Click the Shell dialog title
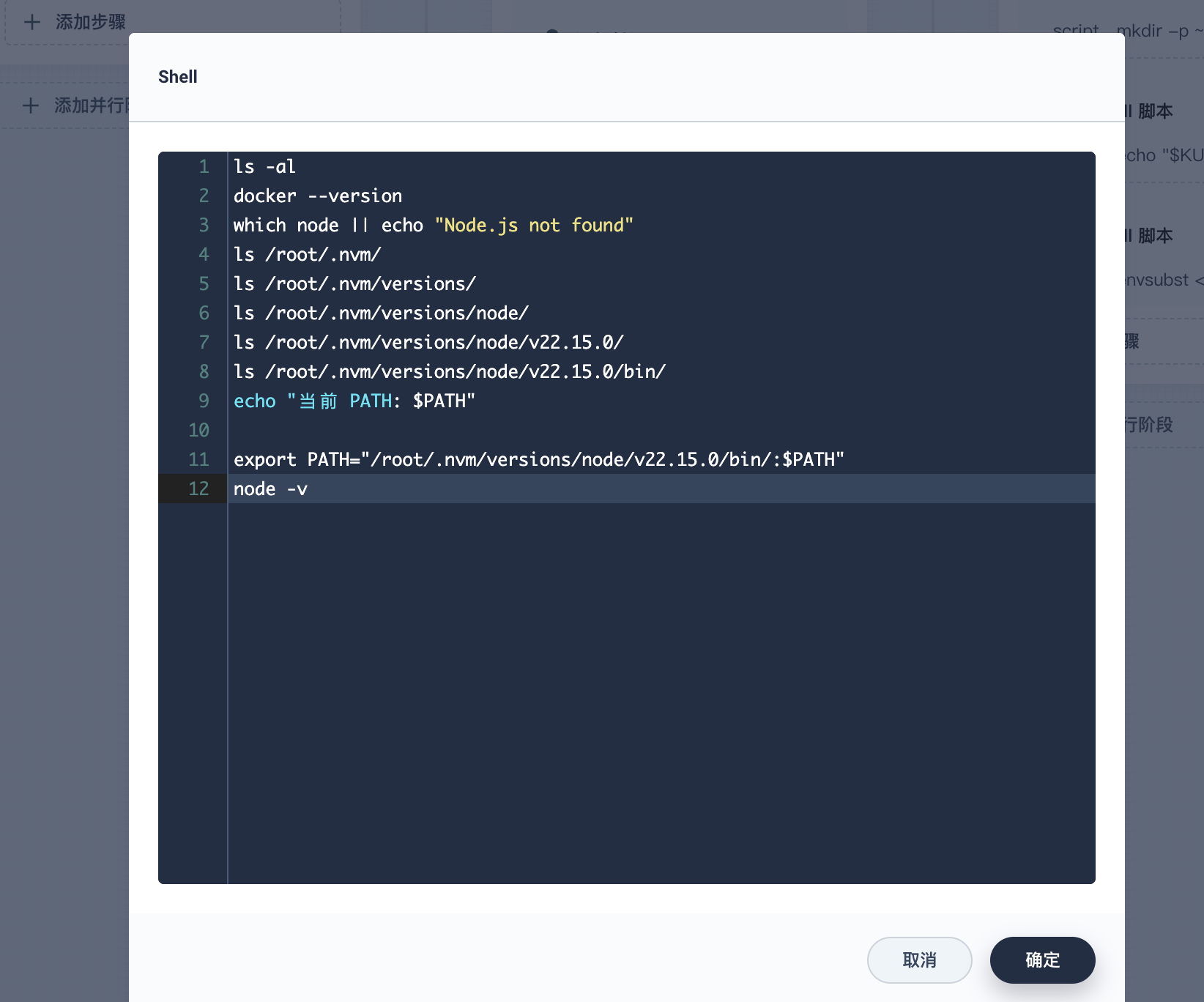Image resolution: width=1204 pixels, height=1002 pixels. [x=178, y=77]
